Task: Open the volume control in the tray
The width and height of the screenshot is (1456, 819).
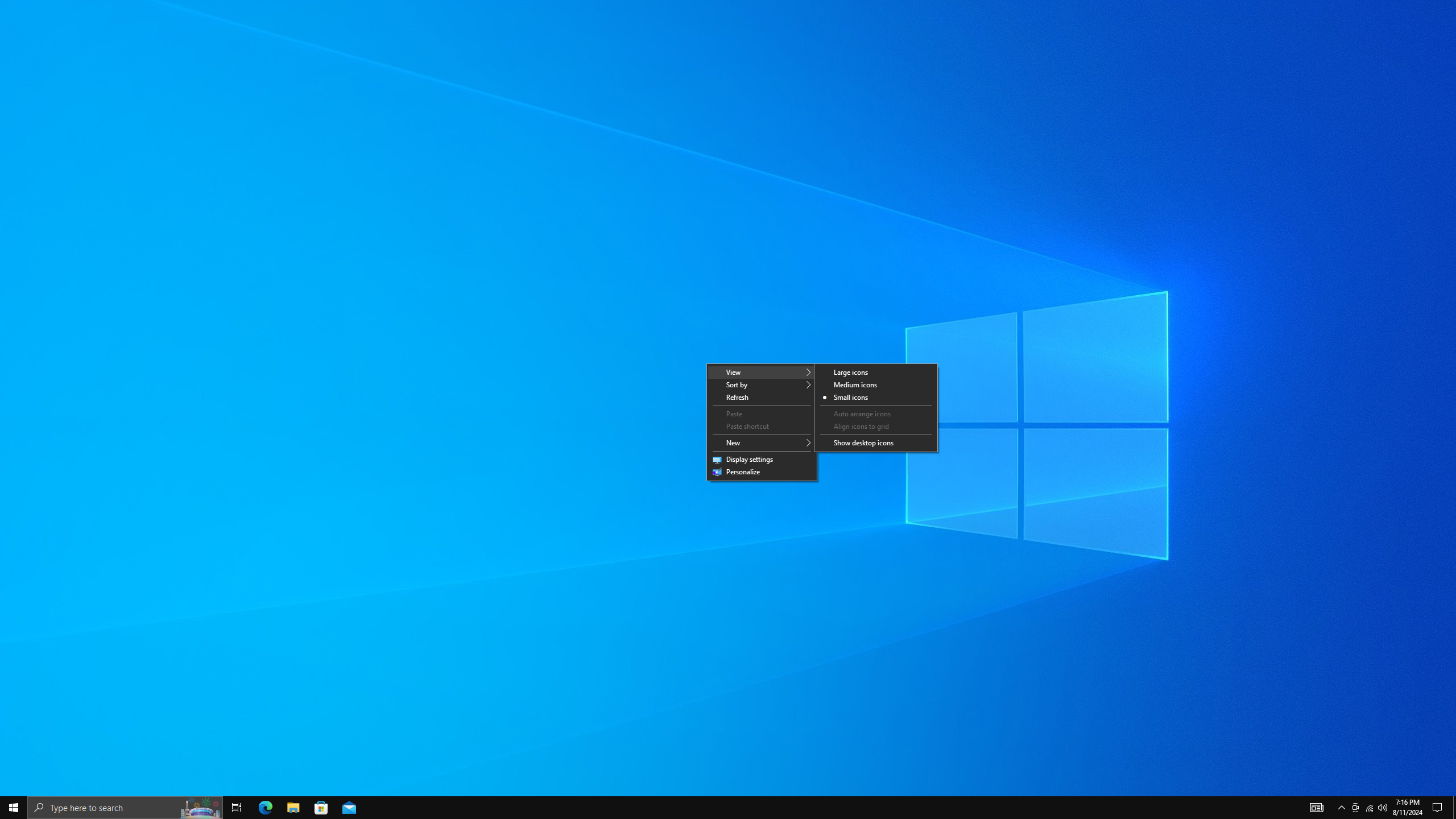Action: [x=1383, y=807]
